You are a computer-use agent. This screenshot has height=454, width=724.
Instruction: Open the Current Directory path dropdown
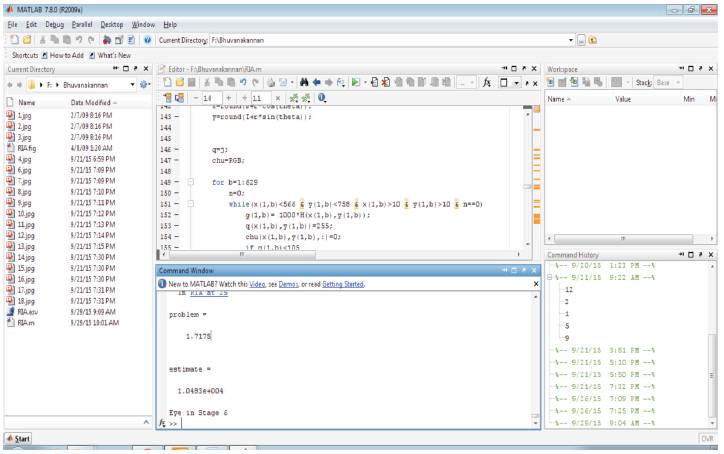[x=571, y=40]
